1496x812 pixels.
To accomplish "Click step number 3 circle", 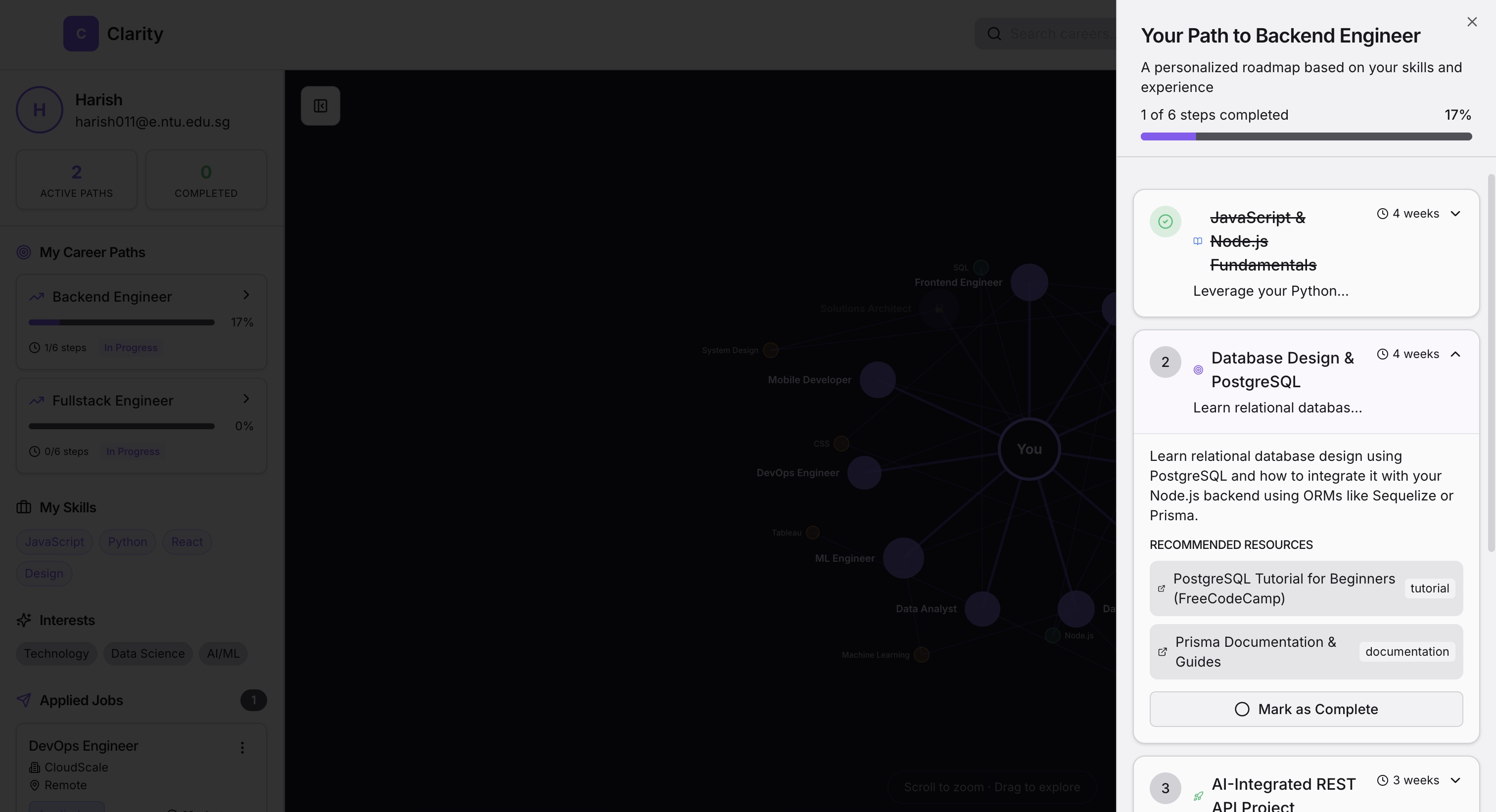I will (1165, 788).
